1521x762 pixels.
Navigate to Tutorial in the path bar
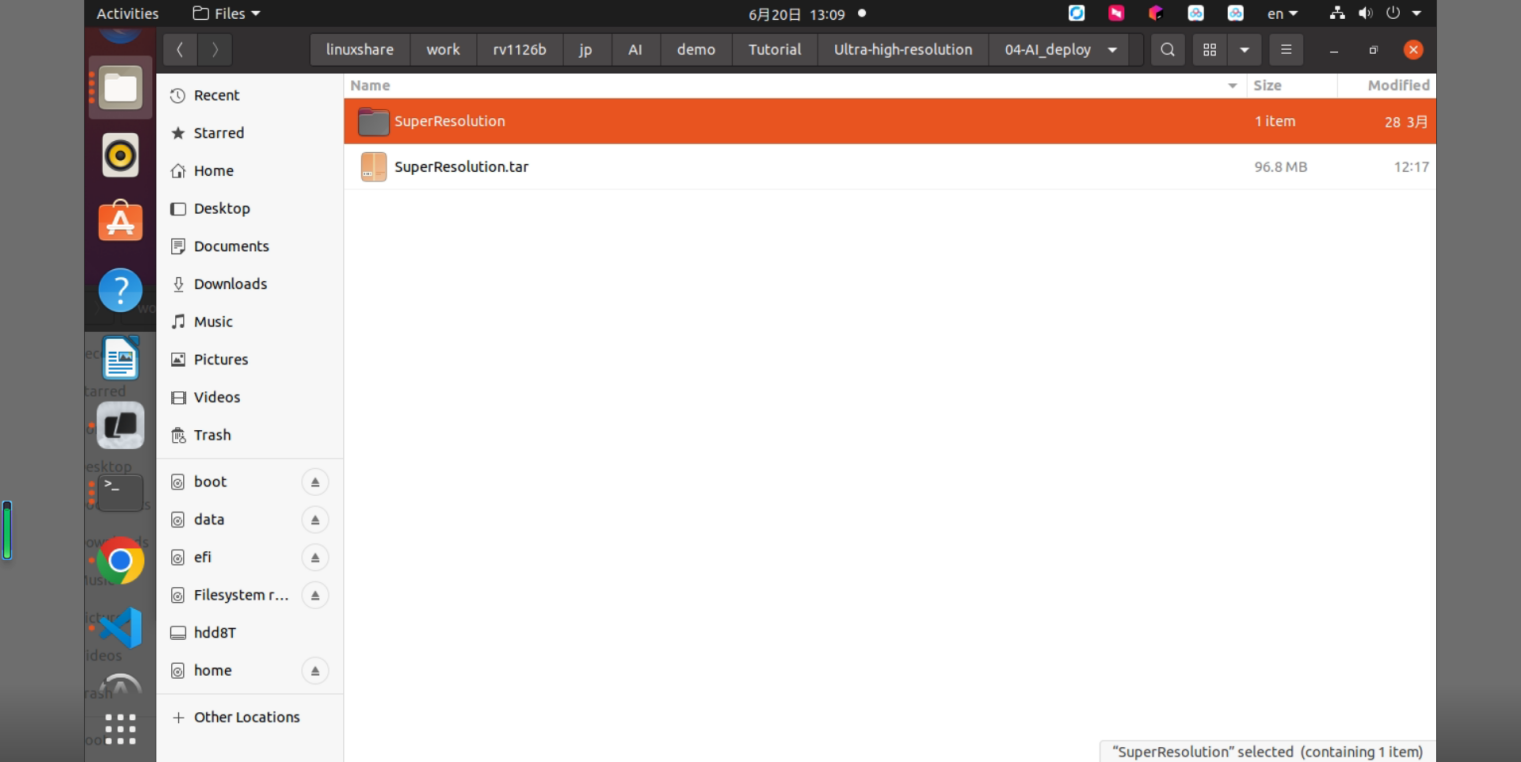(775, 50)
